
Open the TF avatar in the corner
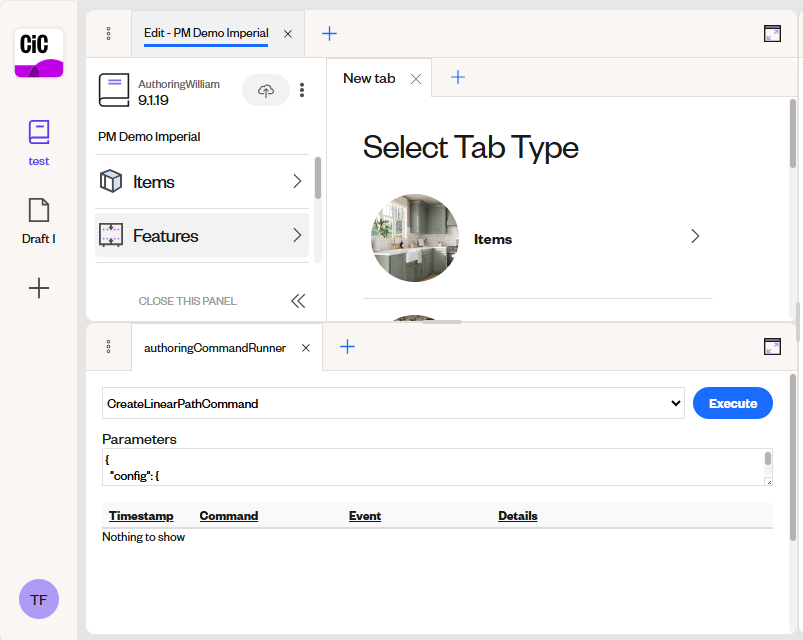pyautogui.click(x=38, y=599)
